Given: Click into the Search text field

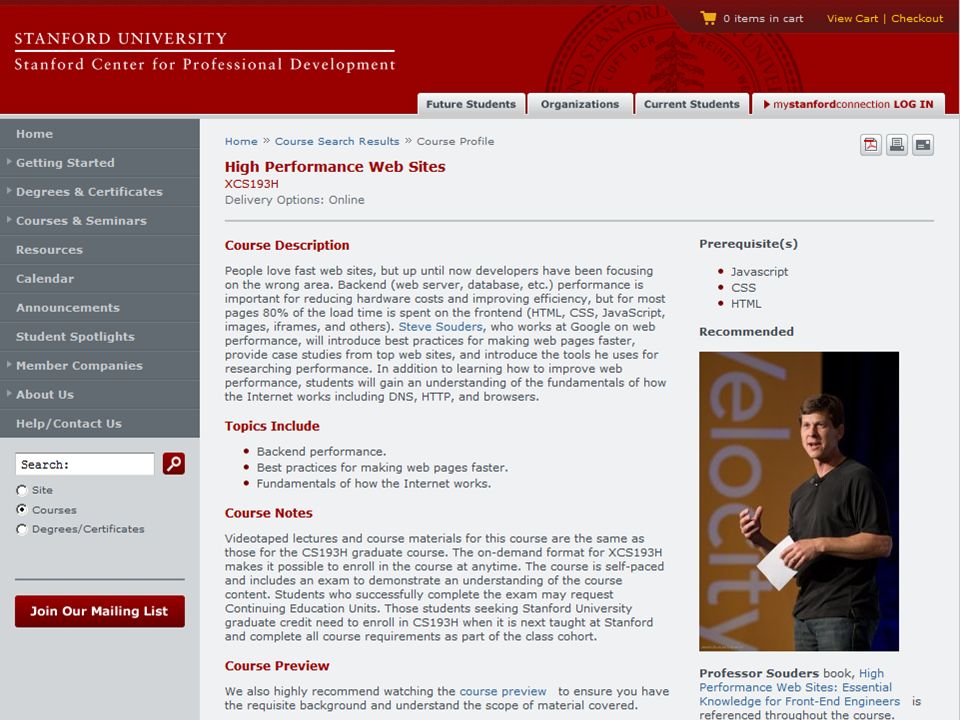Looking at the screenshot, I should pyautogui.click(x=84, y=464).
